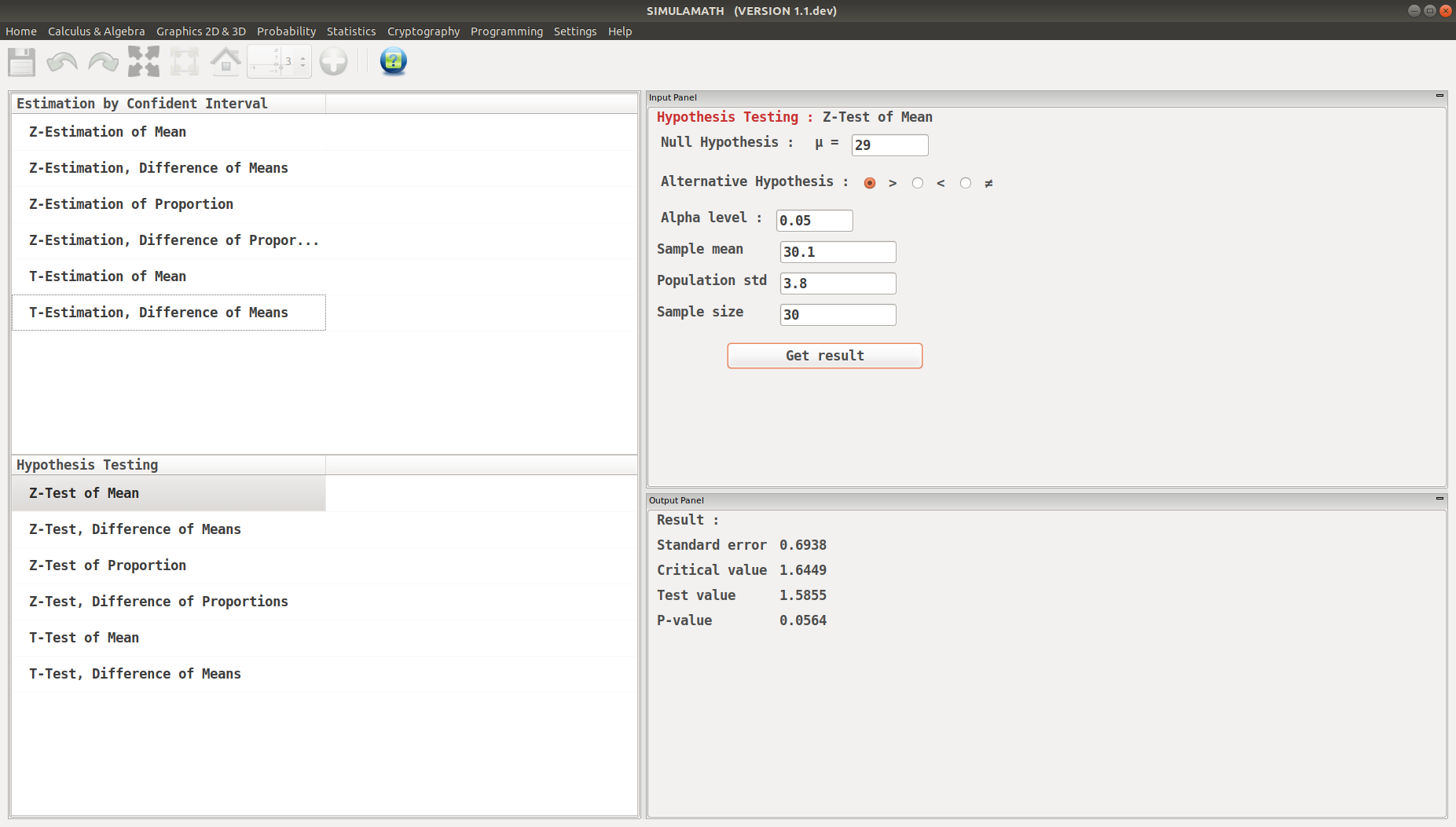Screen dimensions: 1456x827
Task: Click the Redo arrow toolbar icon
Action: tap(103, 61)
